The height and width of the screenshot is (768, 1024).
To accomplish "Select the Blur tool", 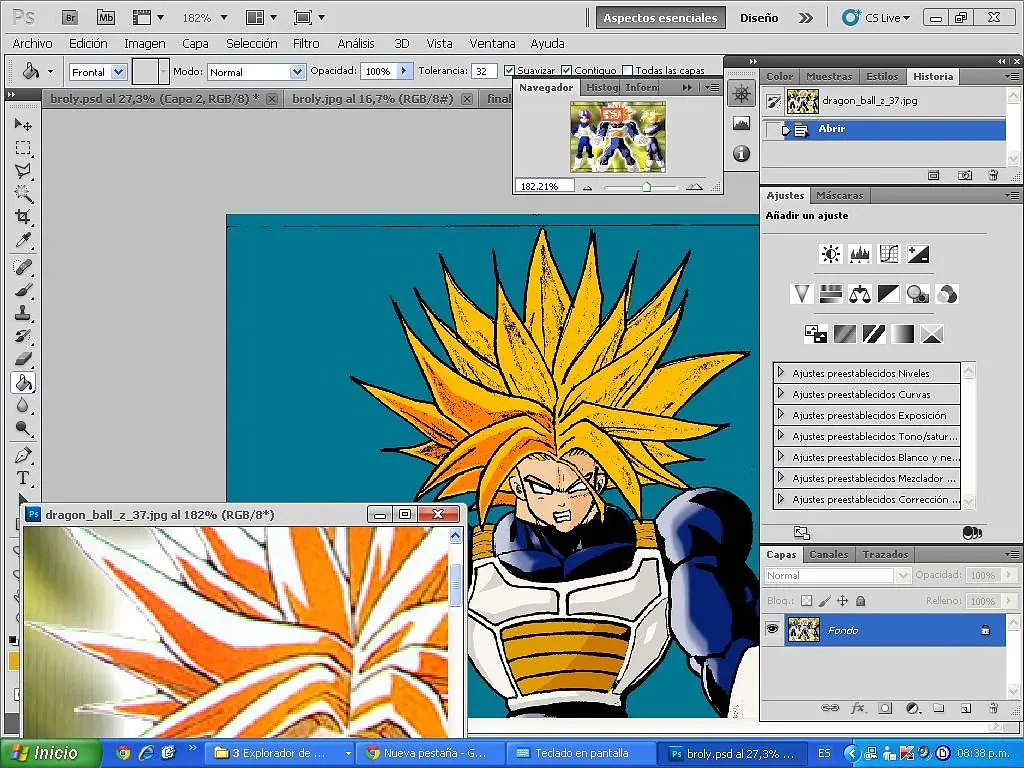I will point(23,406).
